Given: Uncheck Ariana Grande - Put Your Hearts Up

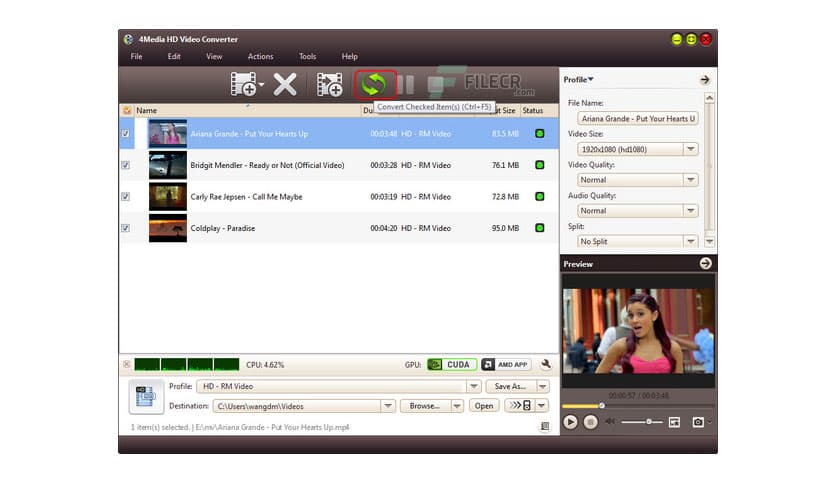Looking at the screenshot, I should tap(125, 134).
